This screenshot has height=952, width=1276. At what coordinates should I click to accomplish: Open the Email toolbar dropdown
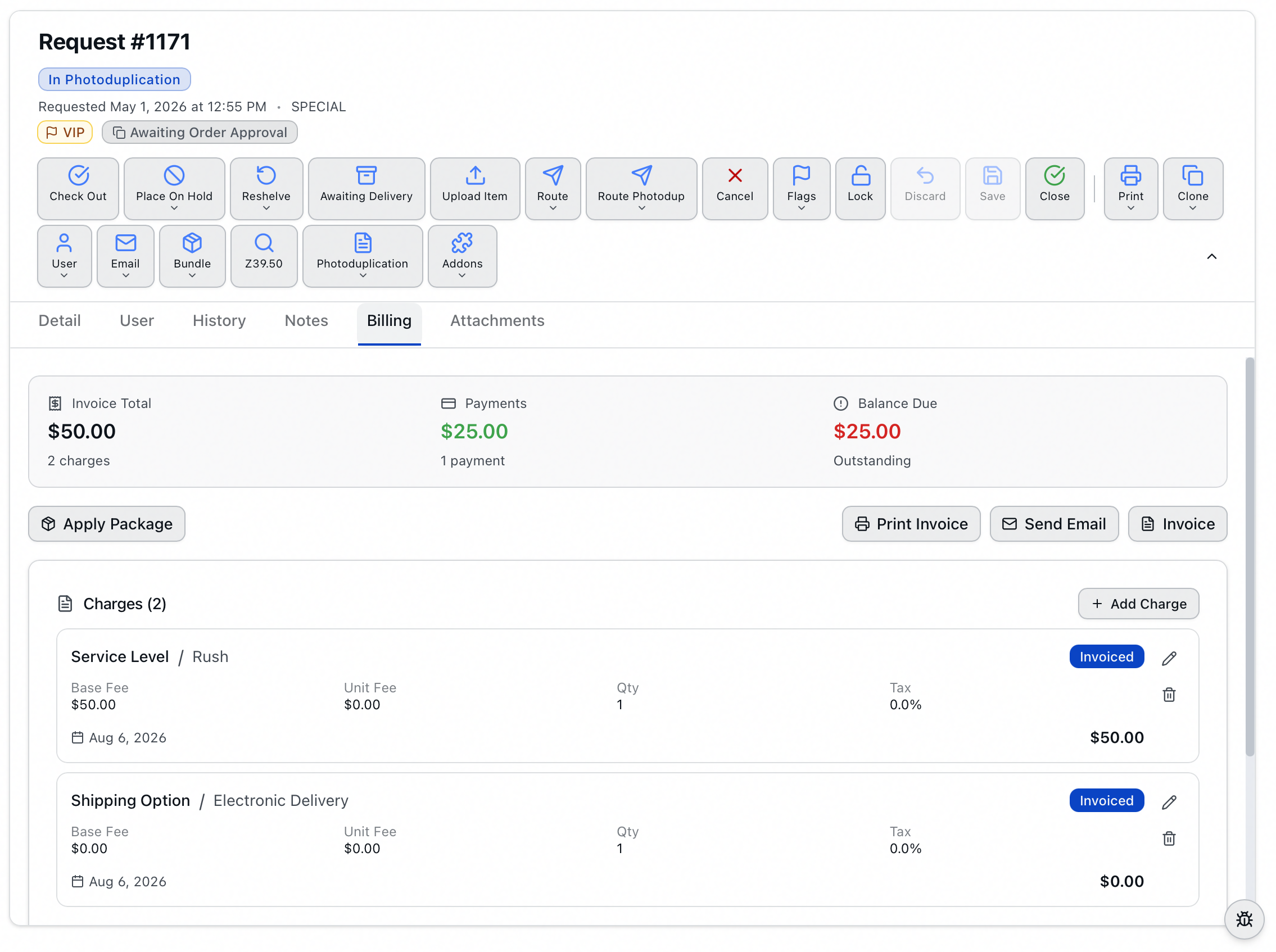pyautogui.click(x=126, y=256)
